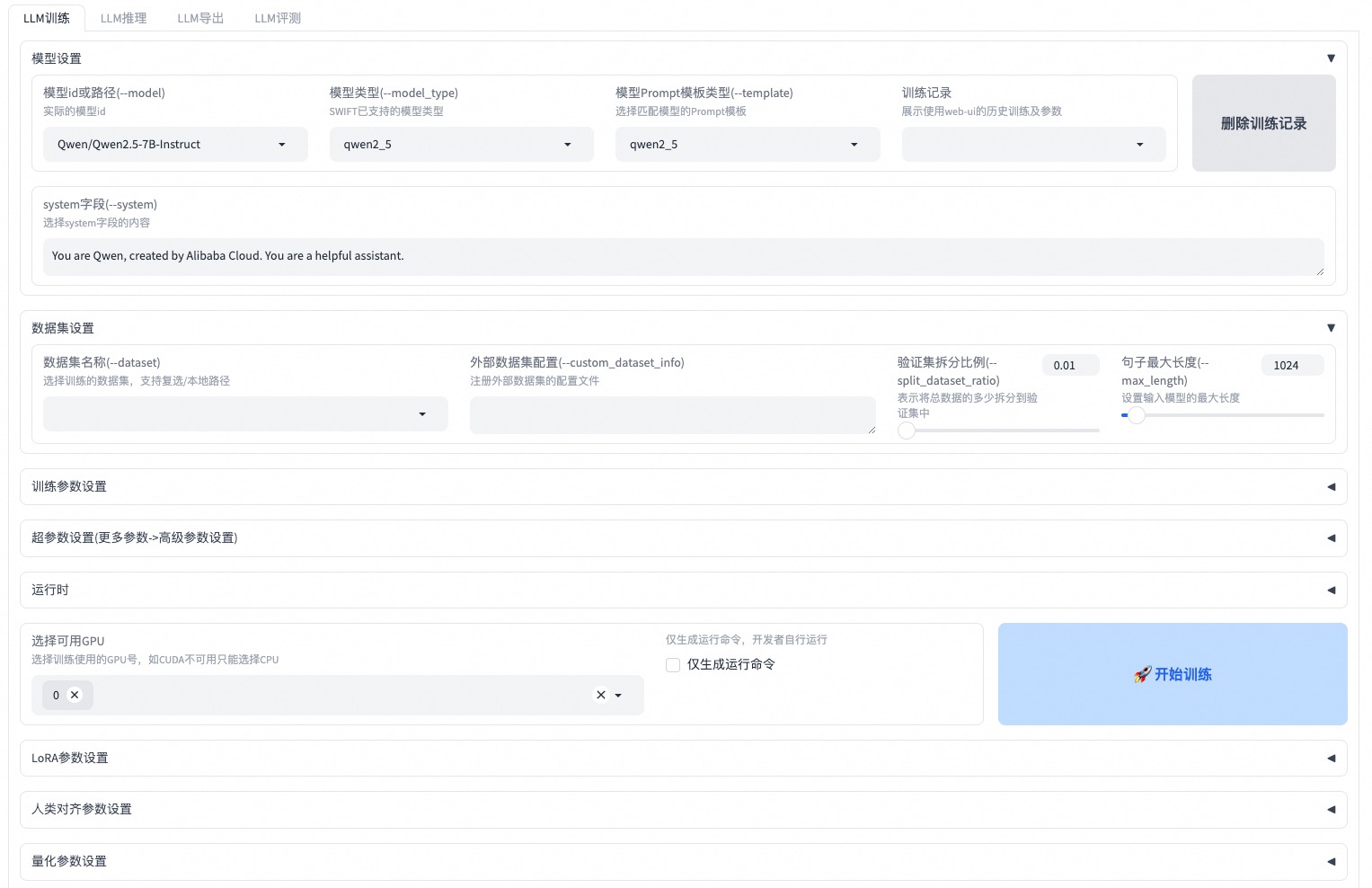
Task: Open the 模型类型 model_type dropdown
Action: tap(567, 145)
